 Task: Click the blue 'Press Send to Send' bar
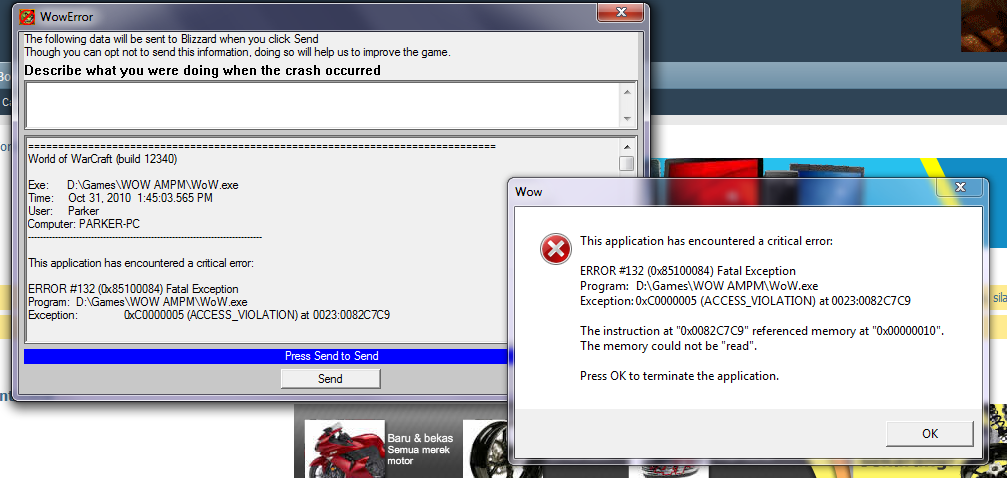(266, 356)
